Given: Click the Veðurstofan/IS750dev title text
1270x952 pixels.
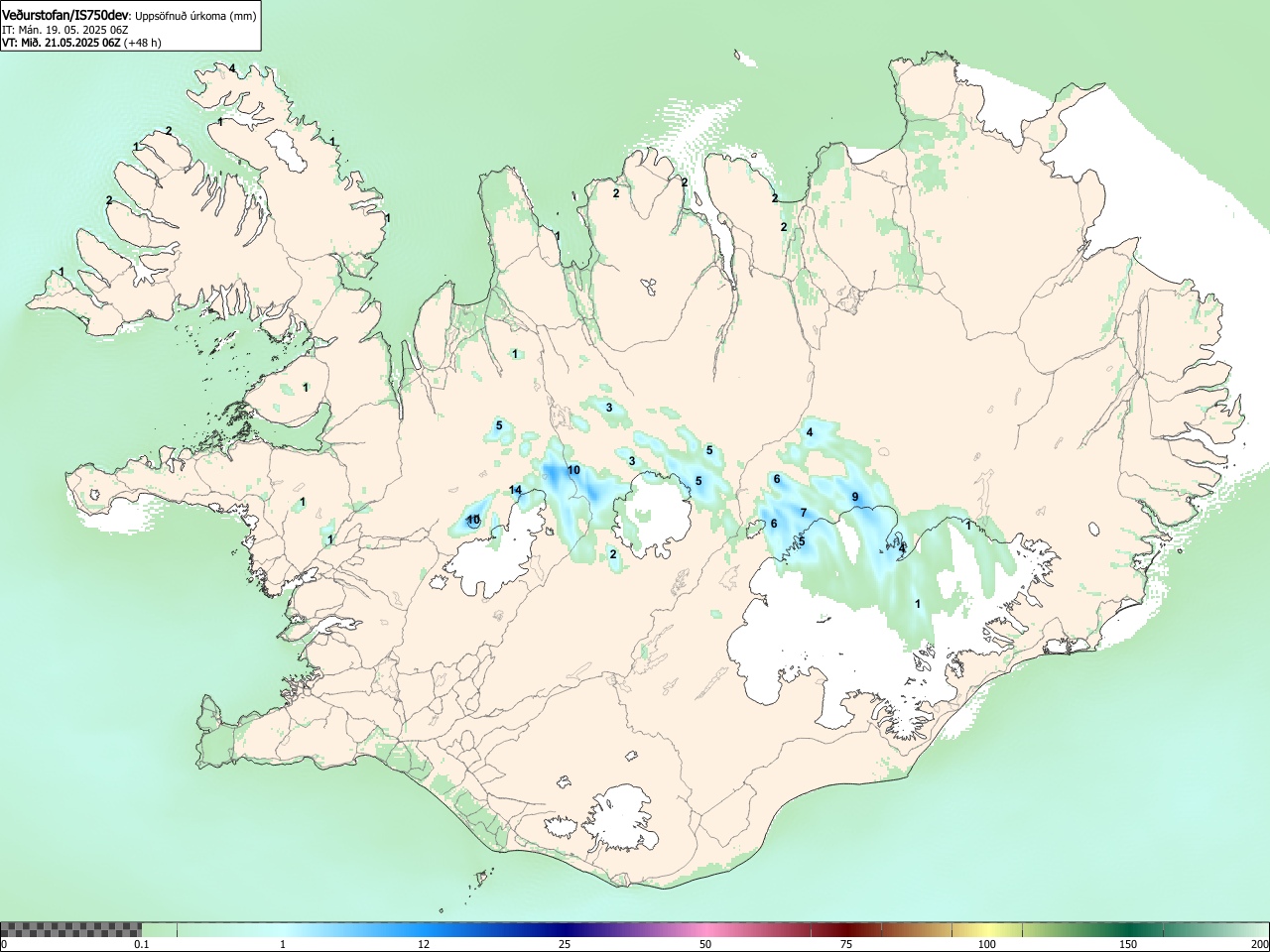Looking at the screenshot, I should click(65, 15).
